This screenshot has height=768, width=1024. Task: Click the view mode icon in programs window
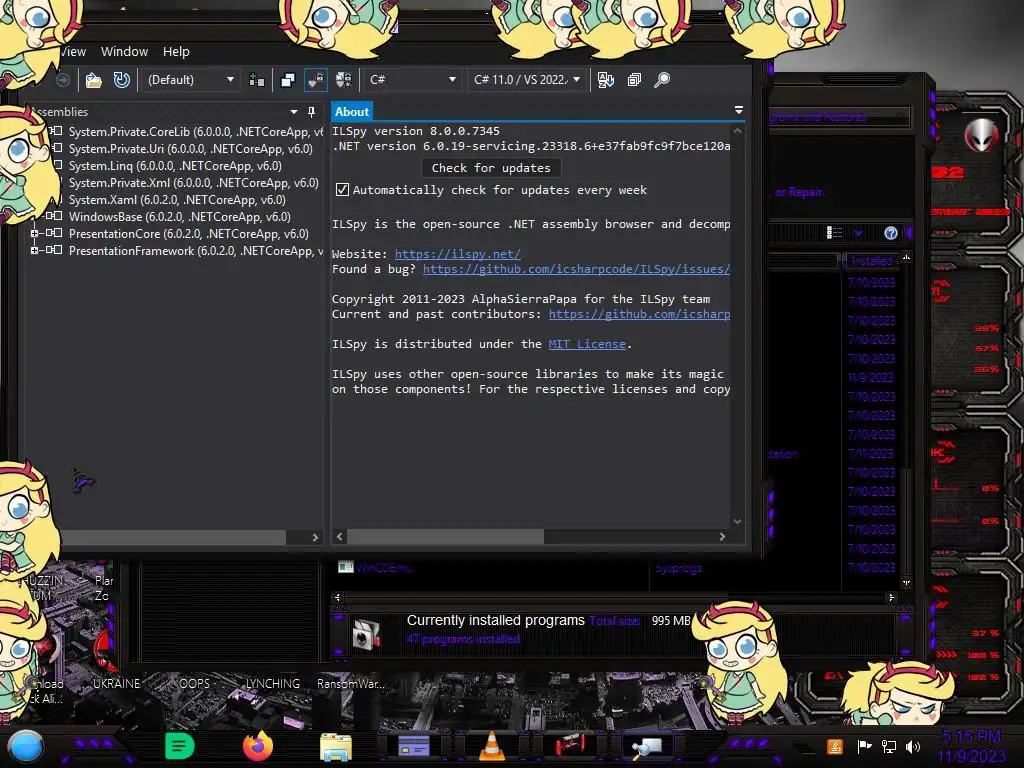834,233
